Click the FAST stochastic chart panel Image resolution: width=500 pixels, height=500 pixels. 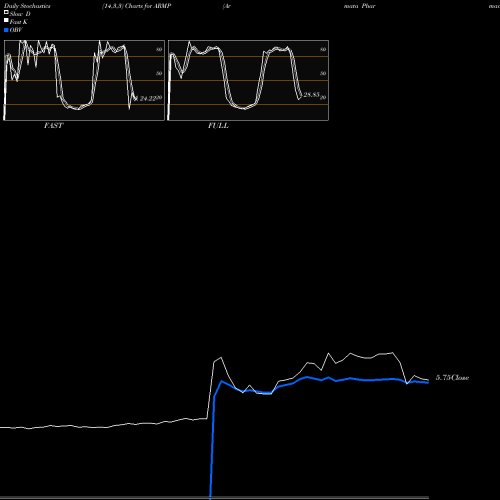84,80
